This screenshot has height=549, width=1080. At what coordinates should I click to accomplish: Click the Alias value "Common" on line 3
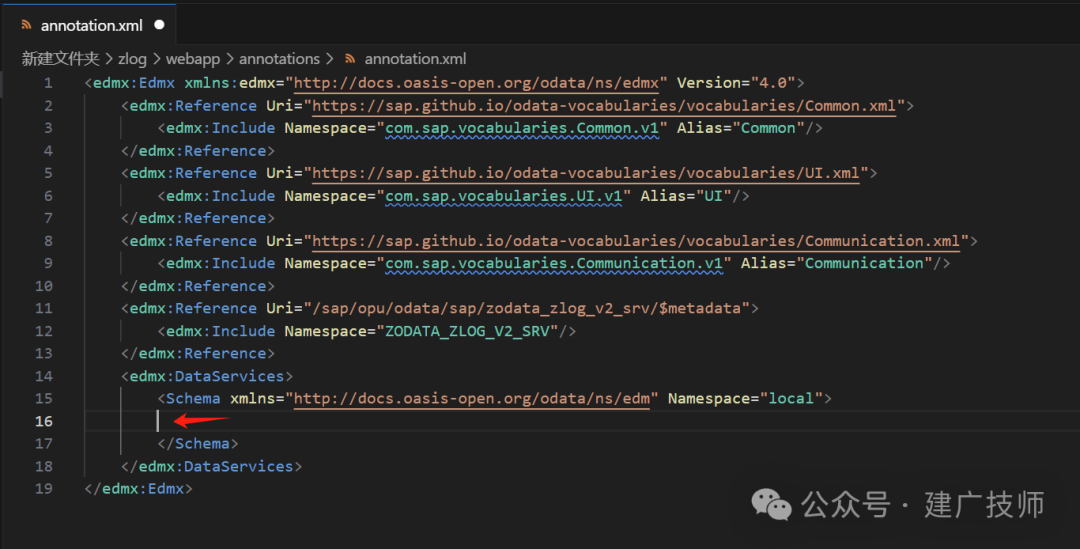click(768, 128)
